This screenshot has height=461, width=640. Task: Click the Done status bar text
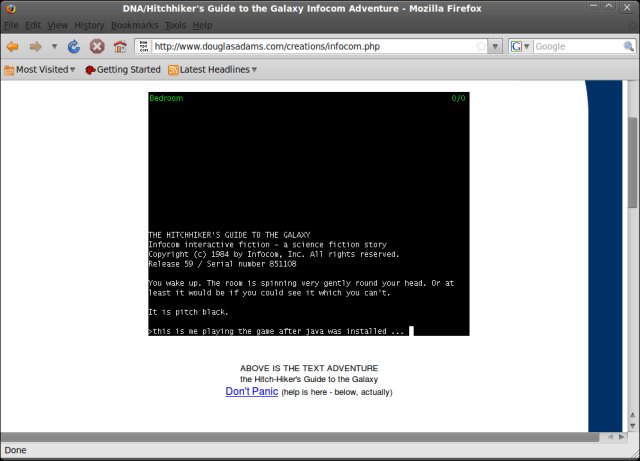(x=16, y=450)
